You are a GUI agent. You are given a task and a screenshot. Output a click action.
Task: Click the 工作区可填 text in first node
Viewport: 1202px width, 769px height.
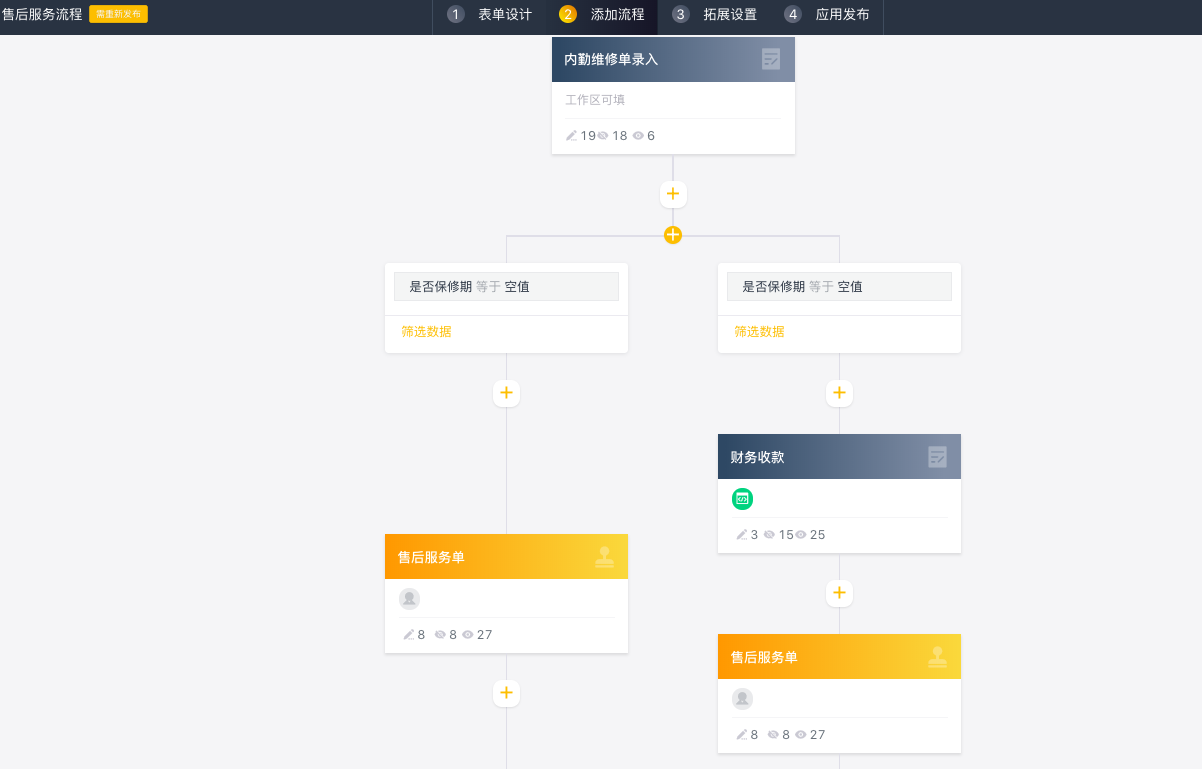click(x=595, y=100)
